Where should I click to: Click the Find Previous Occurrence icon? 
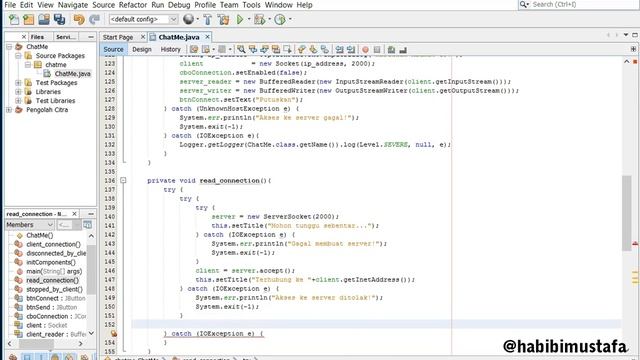253,49
